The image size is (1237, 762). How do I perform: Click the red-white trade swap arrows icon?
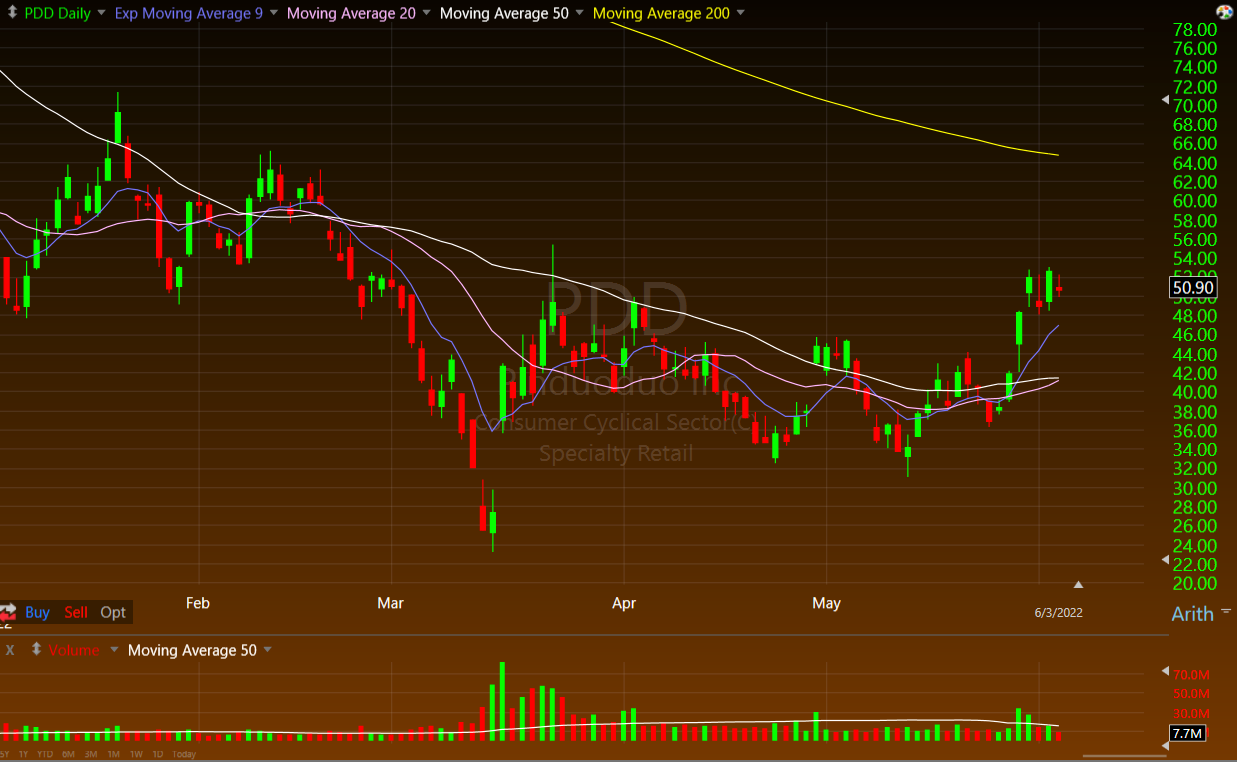click(x=8, y=611)
